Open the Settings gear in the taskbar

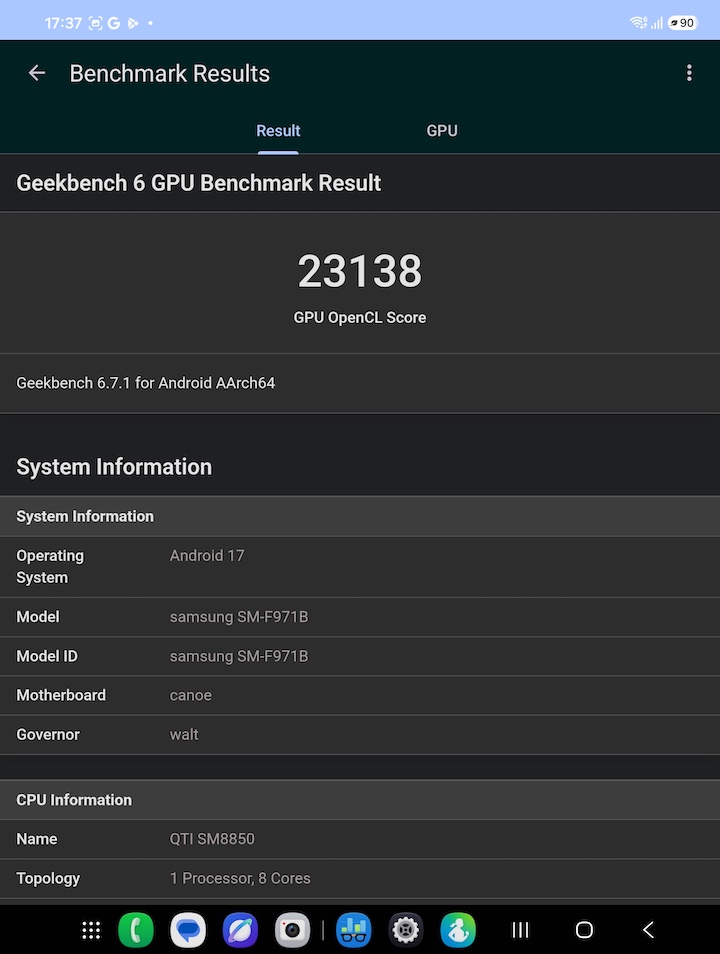pos(406,930)
